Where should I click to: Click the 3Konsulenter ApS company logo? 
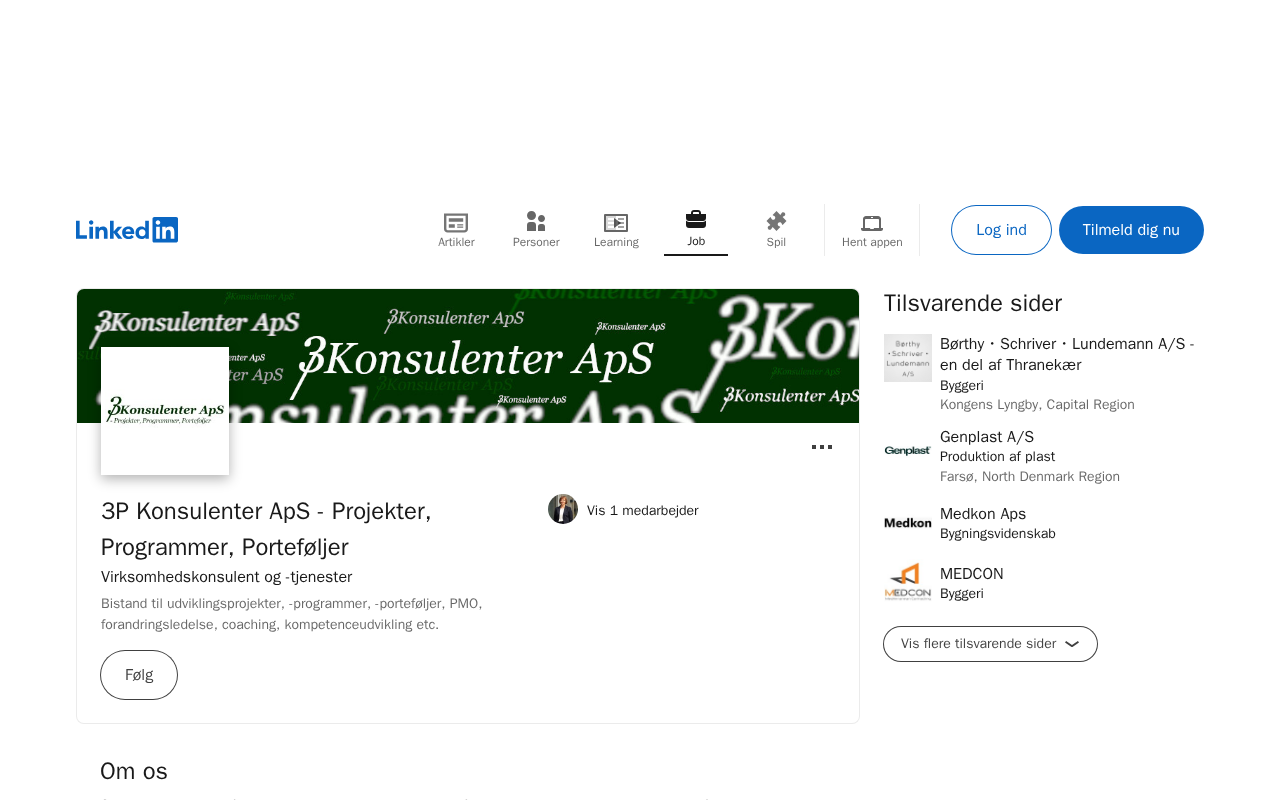[165, 411]
